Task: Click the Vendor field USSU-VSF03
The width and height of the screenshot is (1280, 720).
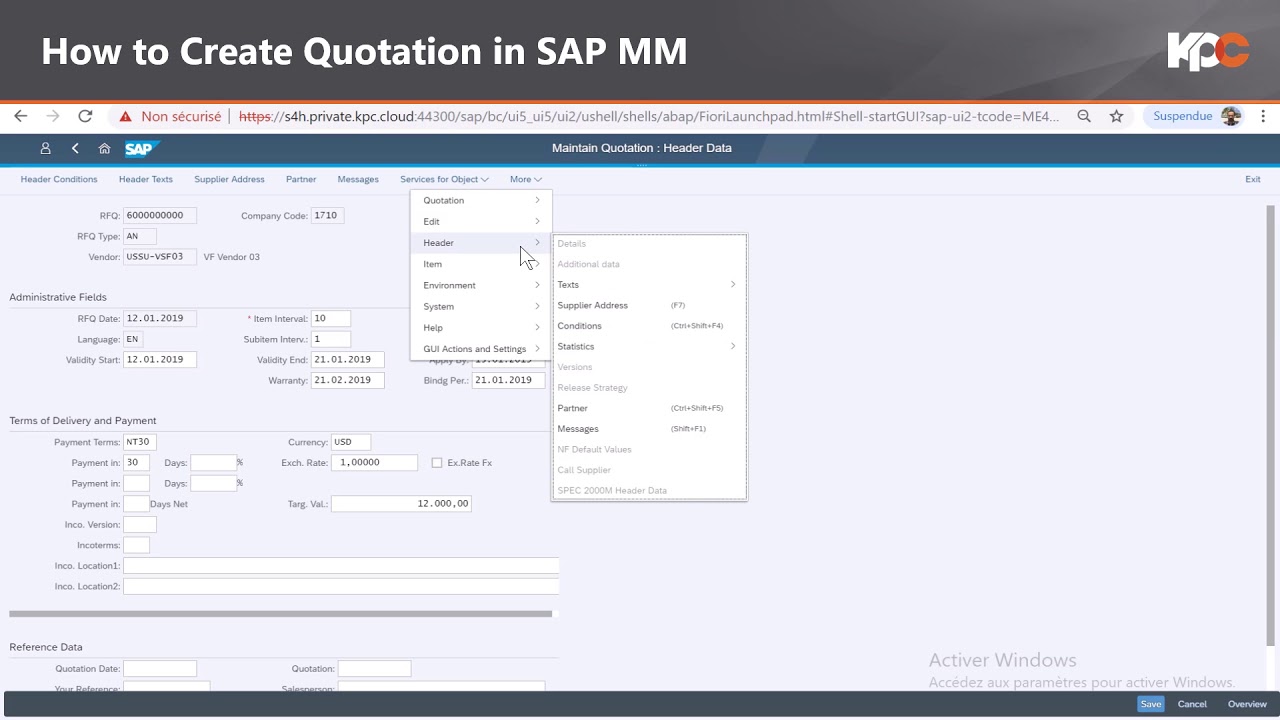Action: tap(160, 257)
